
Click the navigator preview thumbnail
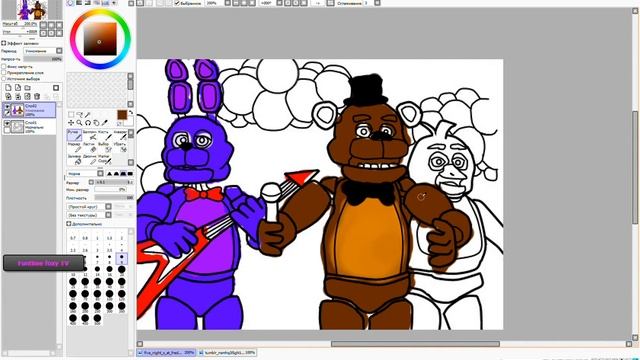click(x=32, y=10)
